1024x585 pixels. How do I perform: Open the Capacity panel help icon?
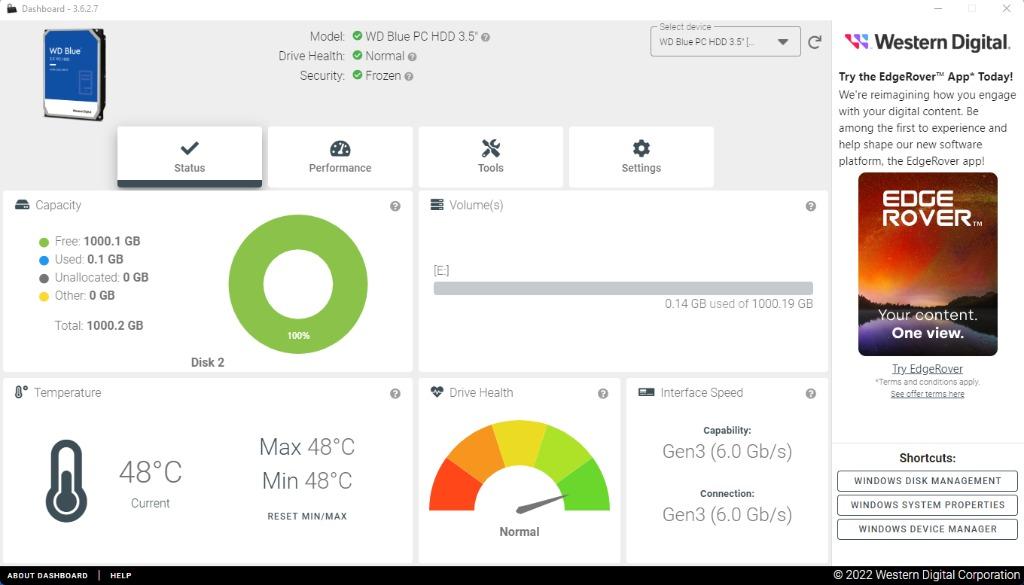coord(395,206)
